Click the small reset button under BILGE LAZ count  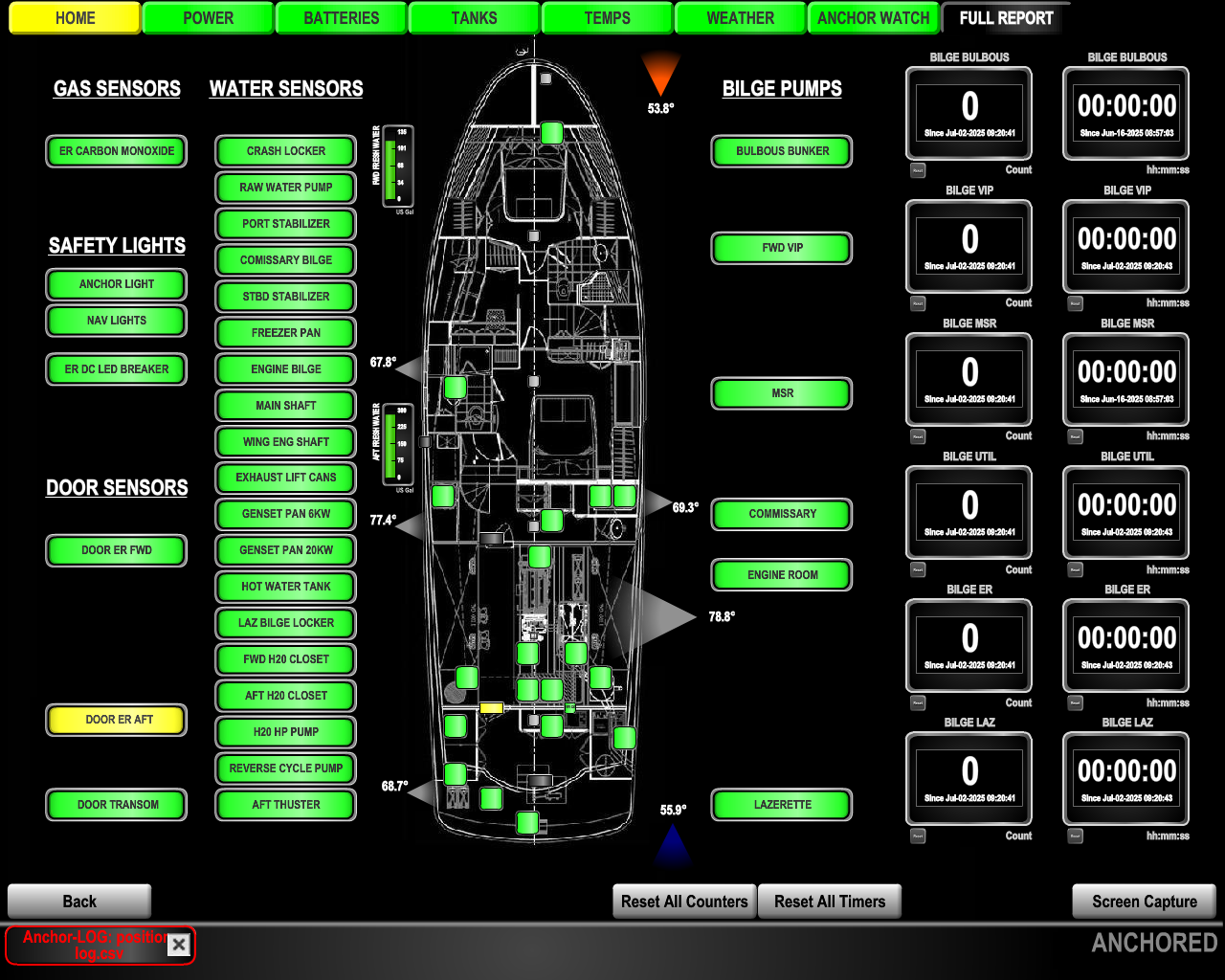(918, 835)
